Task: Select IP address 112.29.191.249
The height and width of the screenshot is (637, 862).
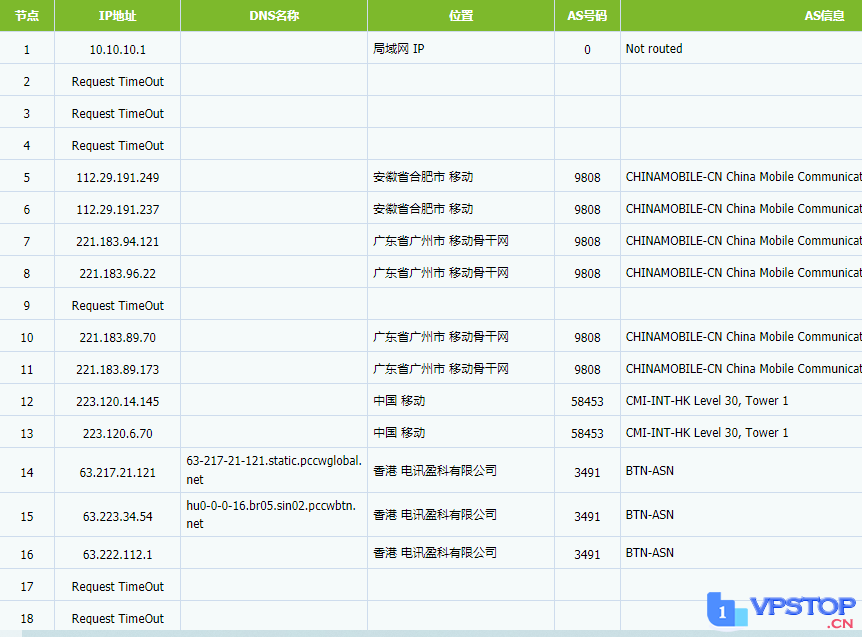Action: click(118, 178)
